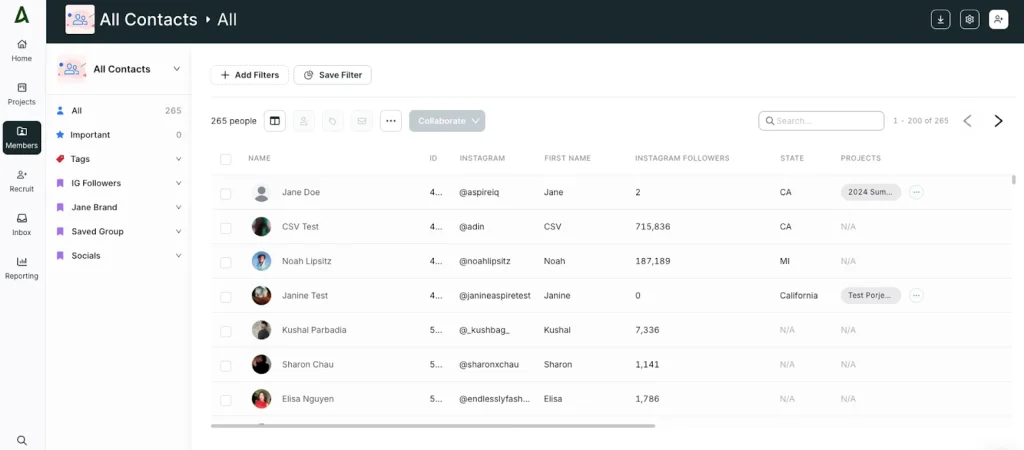Click the table columns view icon
The image size is (1024, 450).
click(275, 121)
